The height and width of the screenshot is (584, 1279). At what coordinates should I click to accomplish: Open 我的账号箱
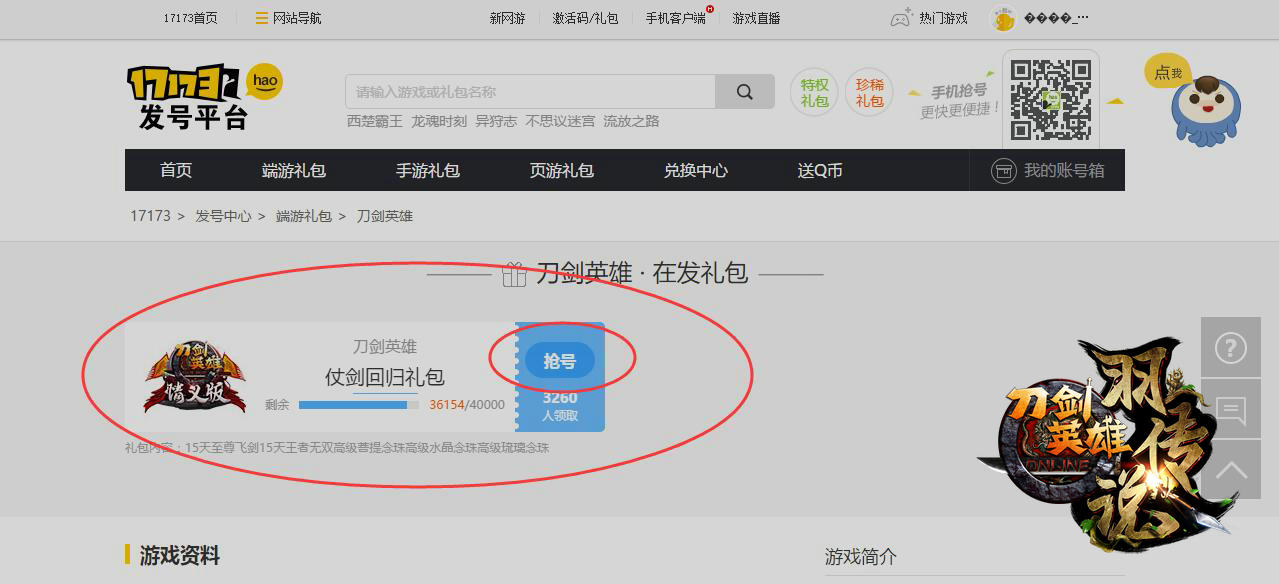click(x=1047, y=171)
